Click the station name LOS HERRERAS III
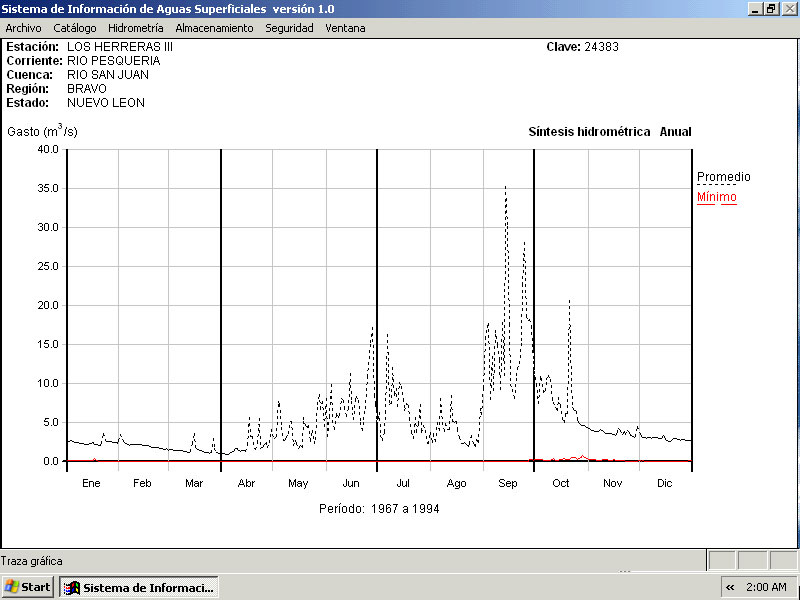This screenshot has height=600, width=800. [120, 47]
